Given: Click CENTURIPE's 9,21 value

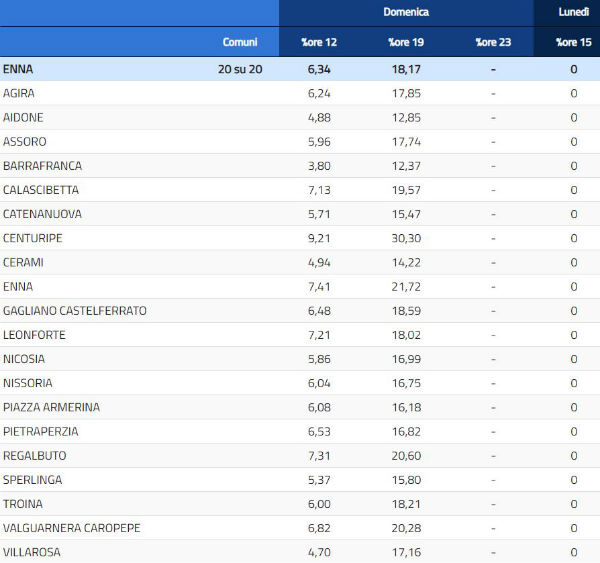Looking at the screenshot, I should pos(319,238).
